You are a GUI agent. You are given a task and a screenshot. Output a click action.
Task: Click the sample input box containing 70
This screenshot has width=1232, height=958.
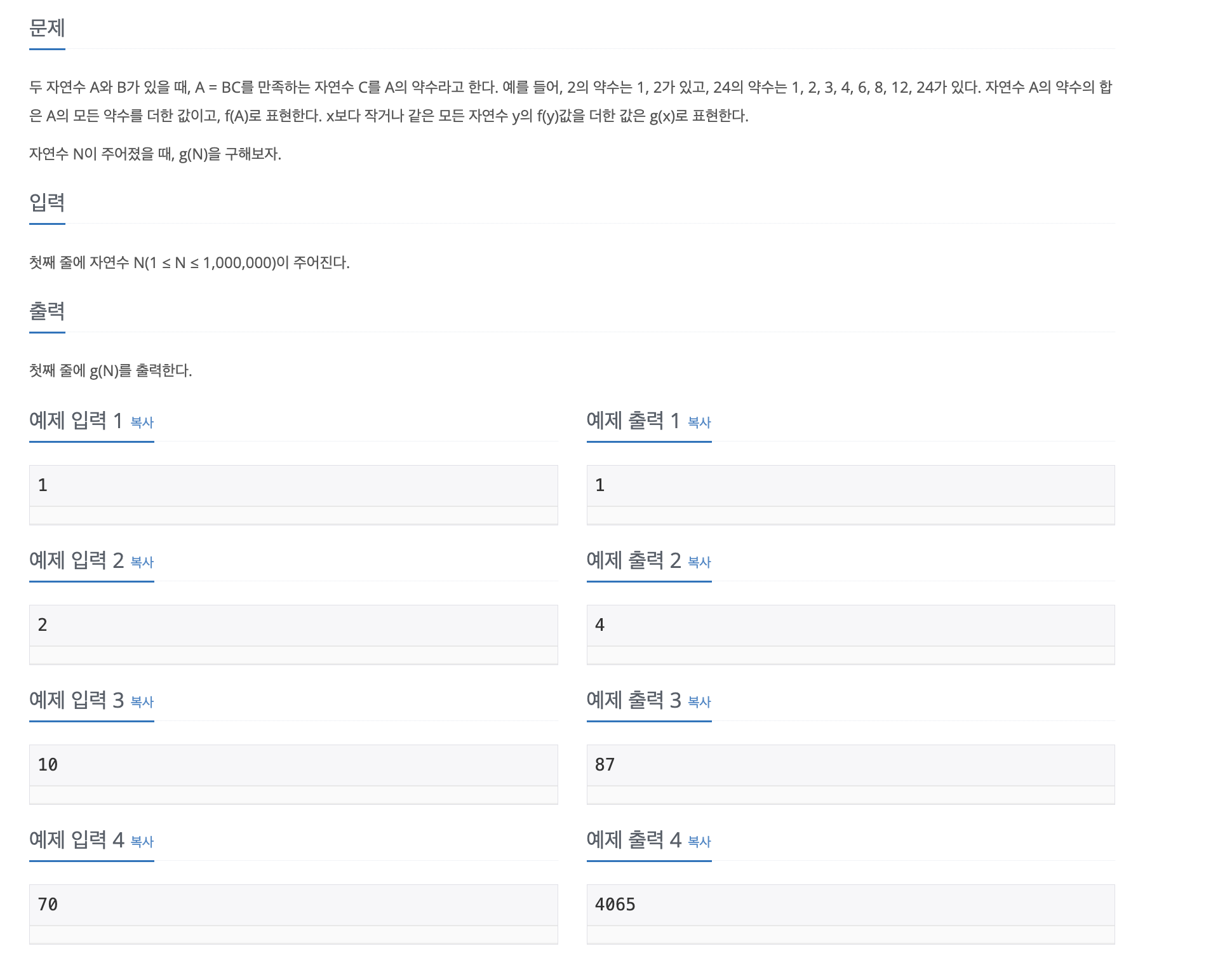pos(293,905)
